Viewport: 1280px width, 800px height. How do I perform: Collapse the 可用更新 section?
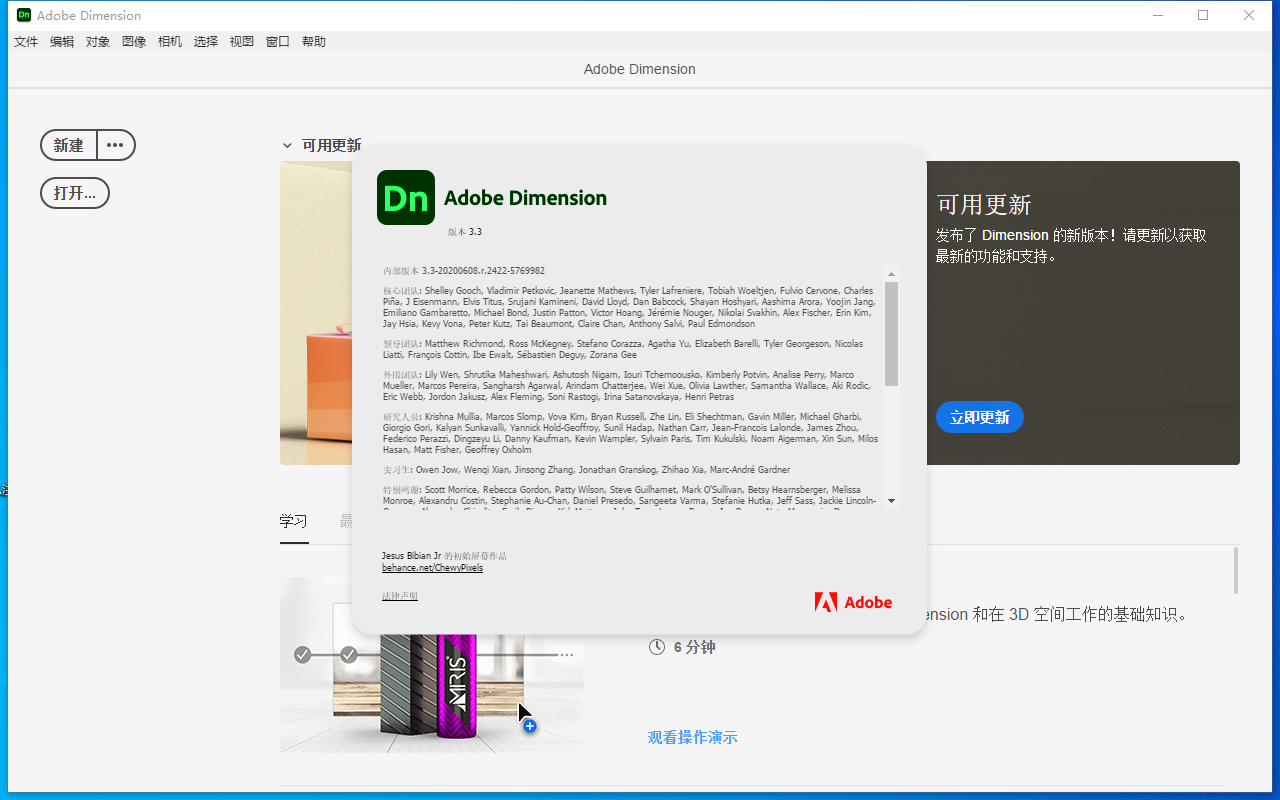pyautogui.click(x=288, y=145)
